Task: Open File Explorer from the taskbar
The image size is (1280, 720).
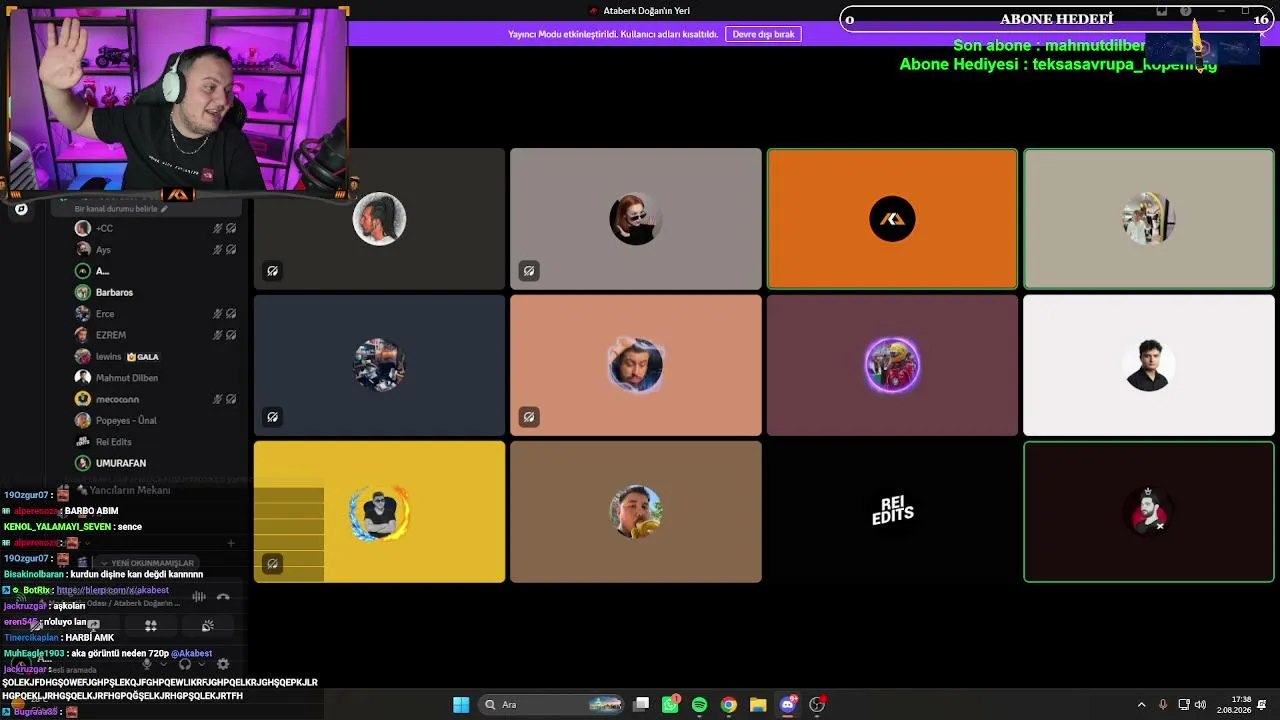Action: 758,705
